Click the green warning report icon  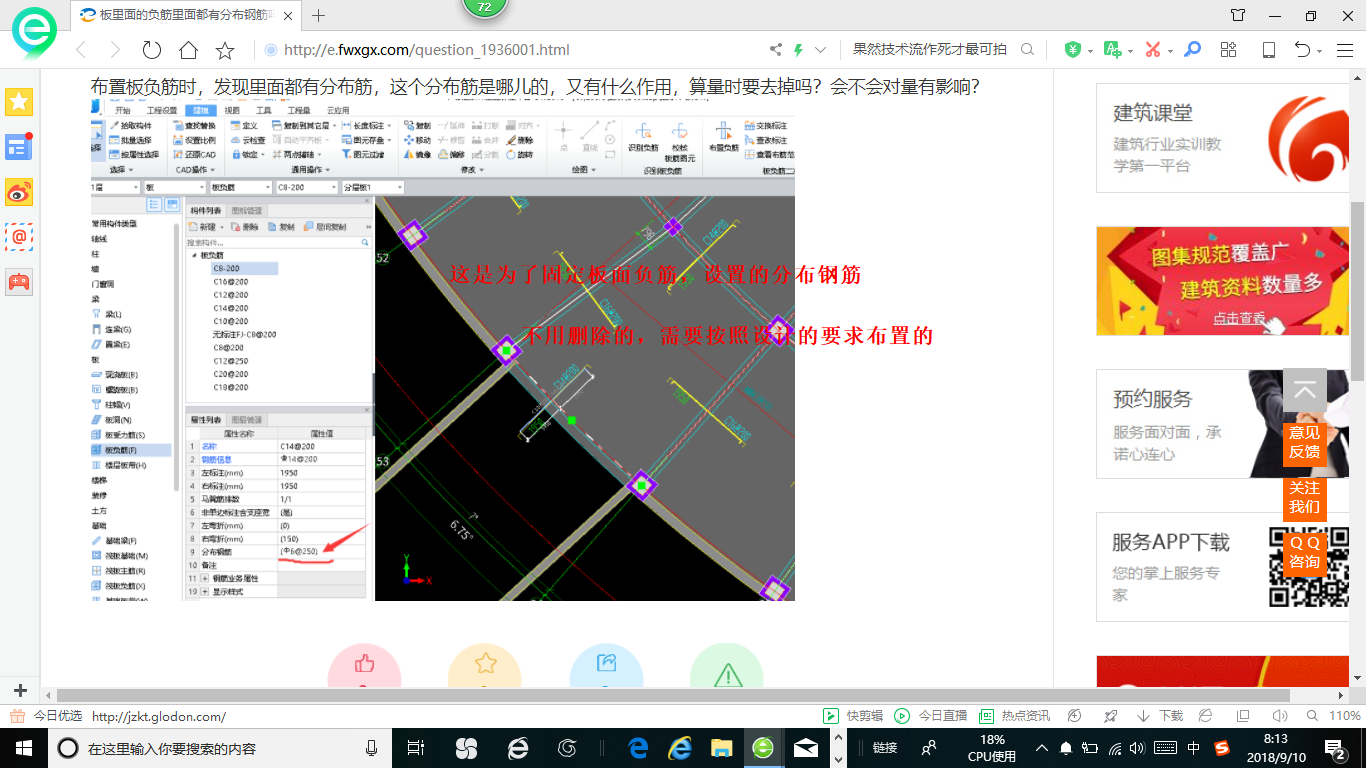(727, 664)
